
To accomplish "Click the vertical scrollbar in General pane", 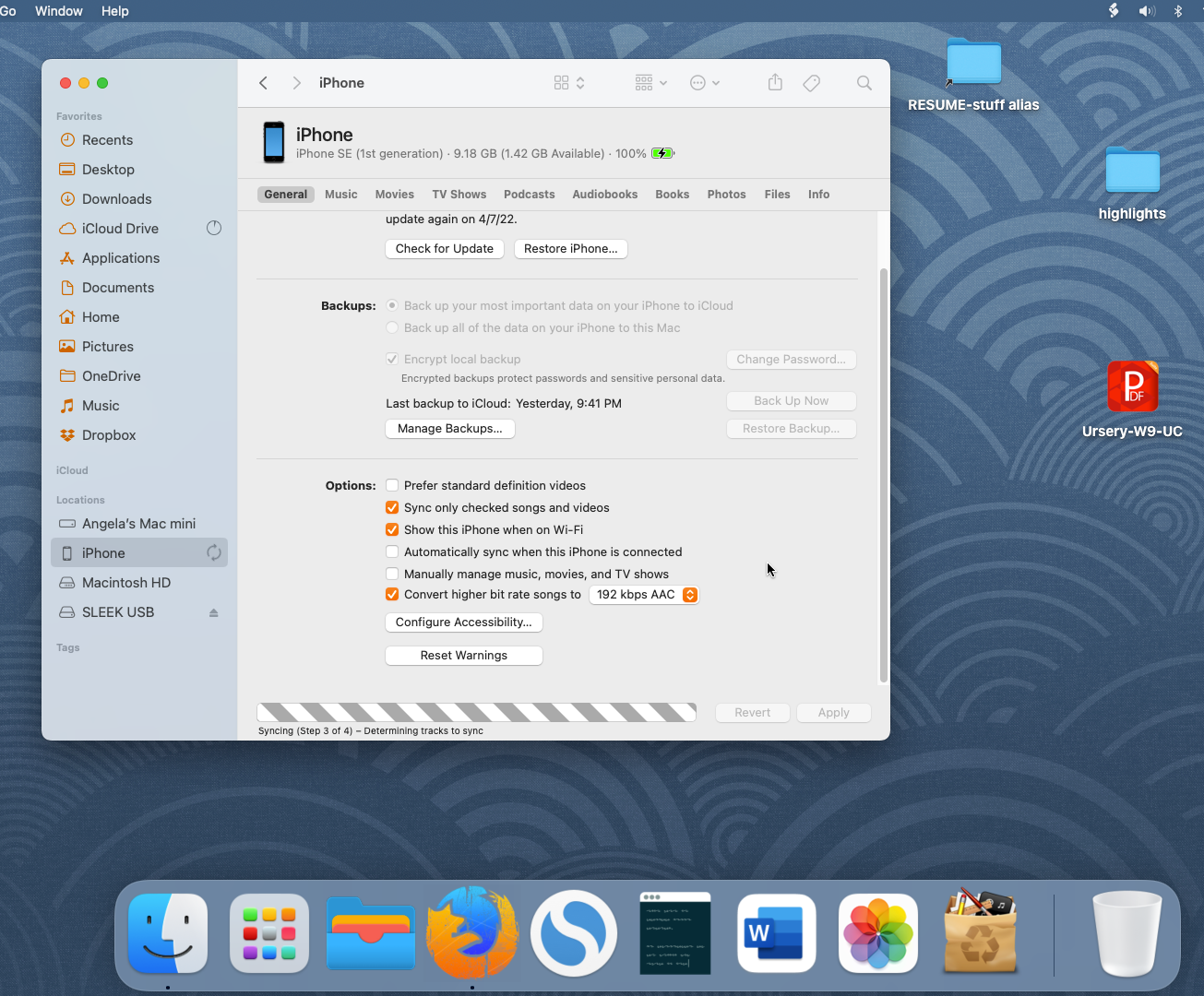I will pos(883,476).
